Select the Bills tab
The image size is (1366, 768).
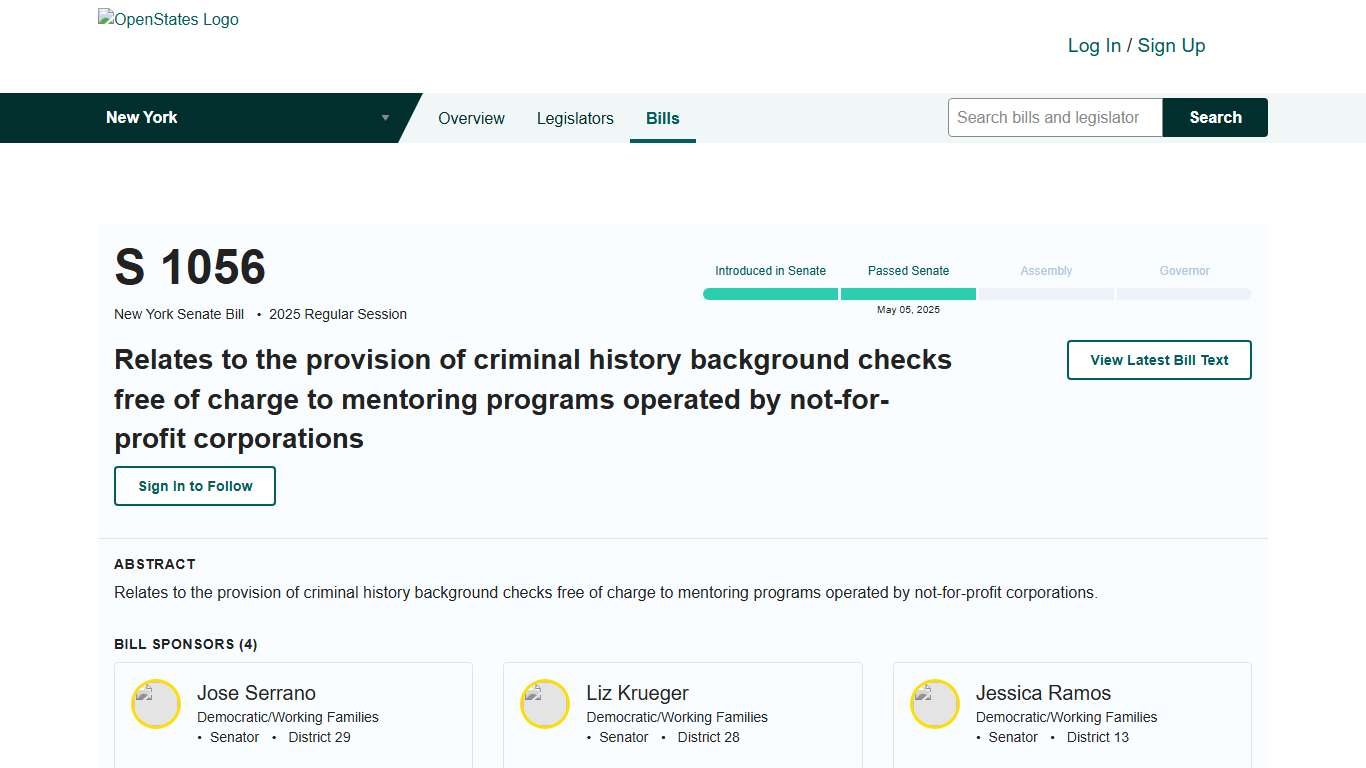[x=662, y=118]
